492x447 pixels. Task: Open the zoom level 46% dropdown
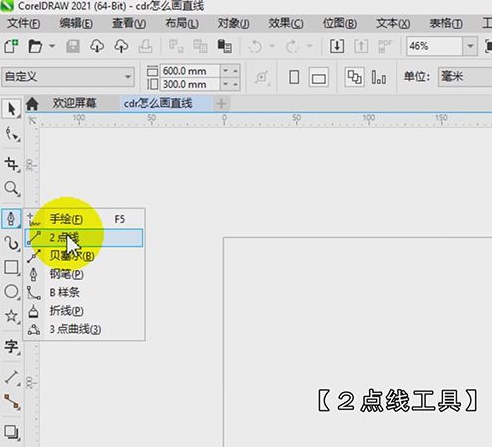point(470,46)
